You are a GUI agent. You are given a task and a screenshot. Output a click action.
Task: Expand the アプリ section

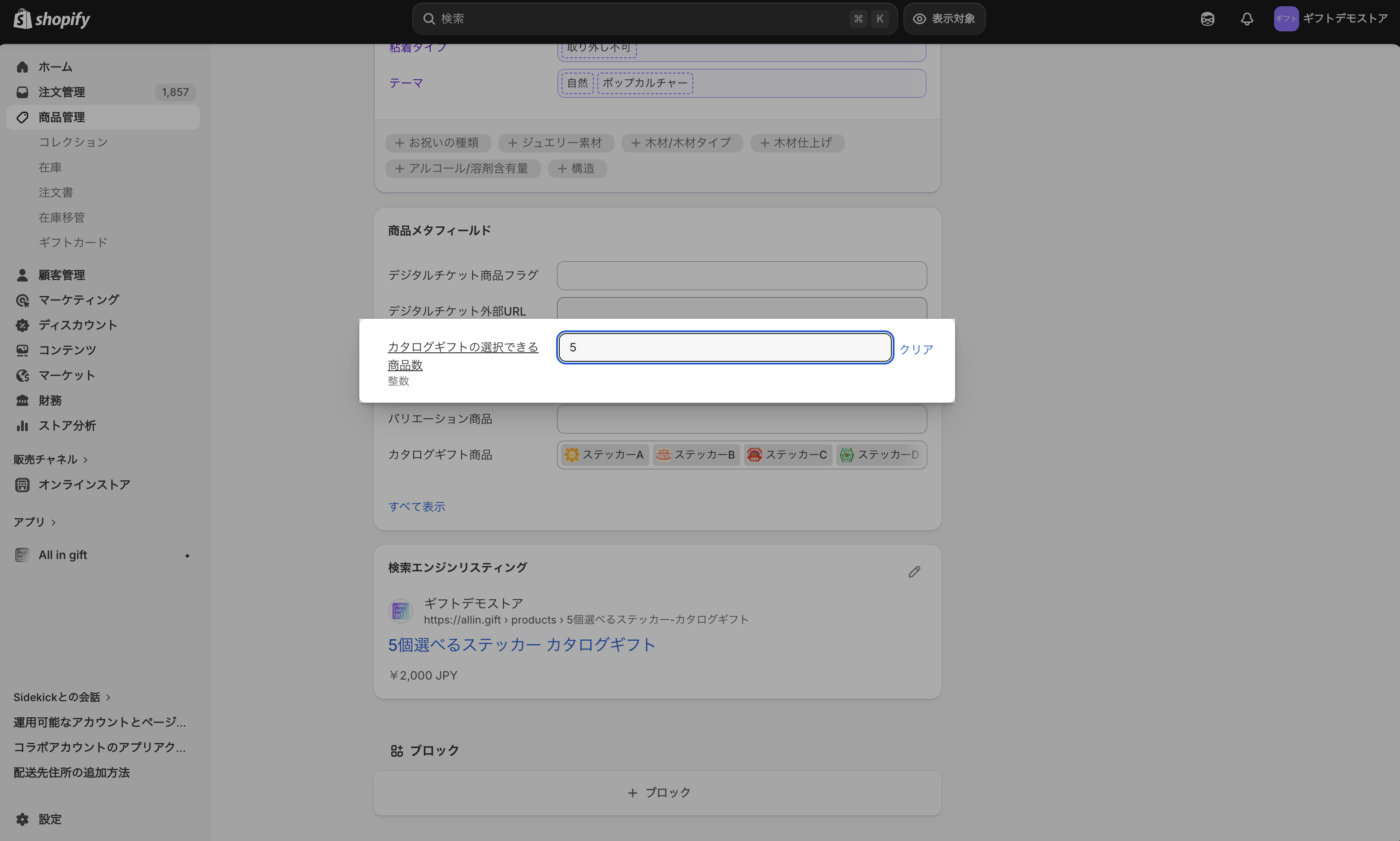point(34,522)
